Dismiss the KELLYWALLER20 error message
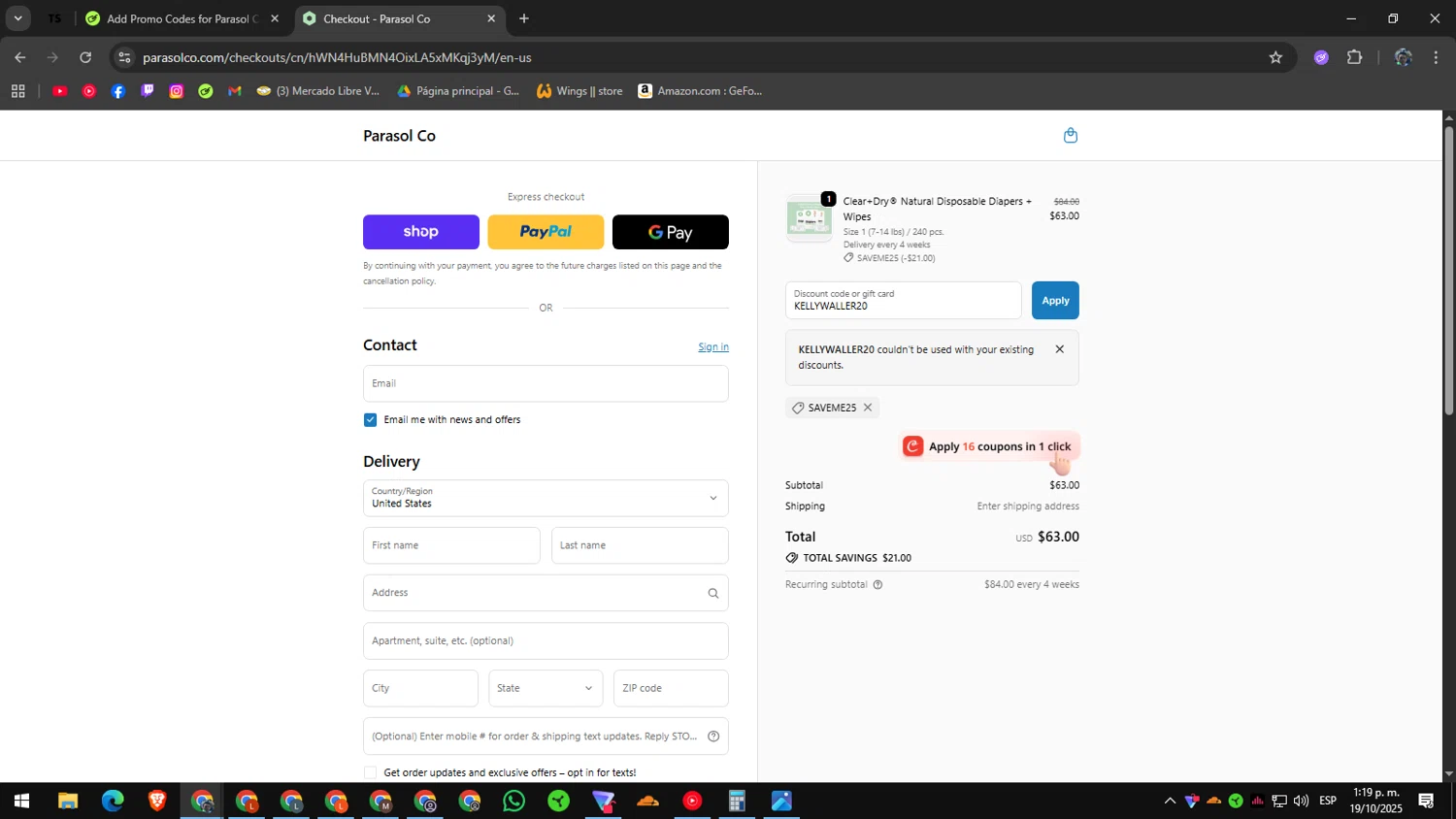This screenshot has height=819, width=1456. click(x=1060, y=349)
